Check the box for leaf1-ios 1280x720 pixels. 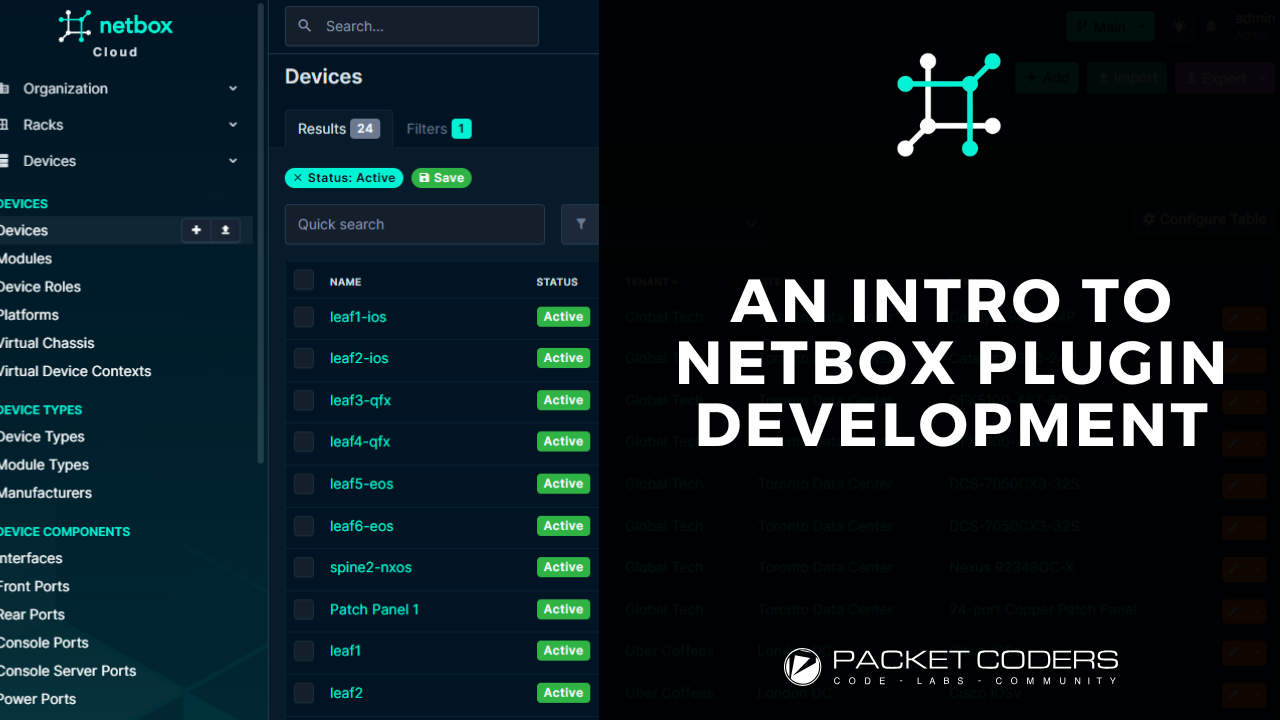(304, 317)
